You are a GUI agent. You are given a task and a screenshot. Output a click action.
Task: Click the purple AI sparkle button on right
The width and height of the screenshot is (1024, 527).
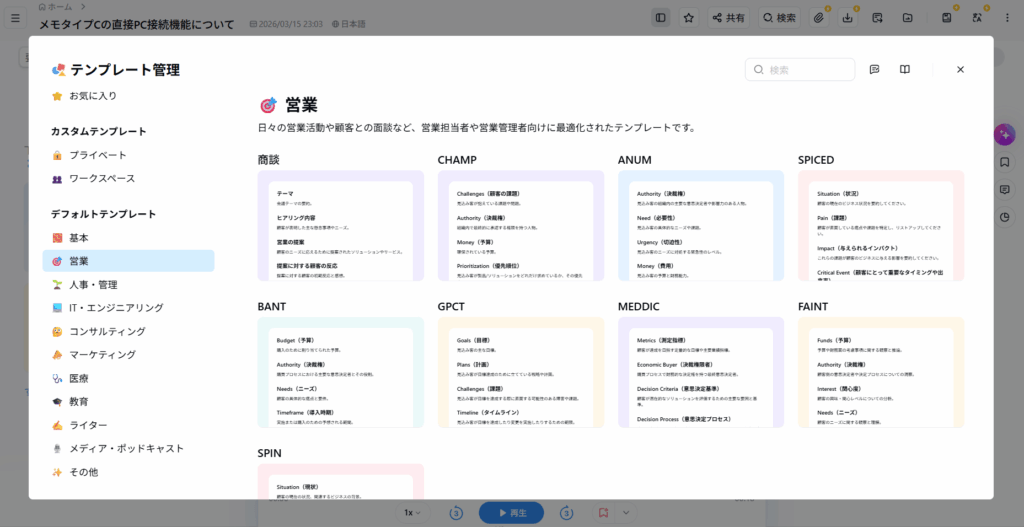point(1004,135)
